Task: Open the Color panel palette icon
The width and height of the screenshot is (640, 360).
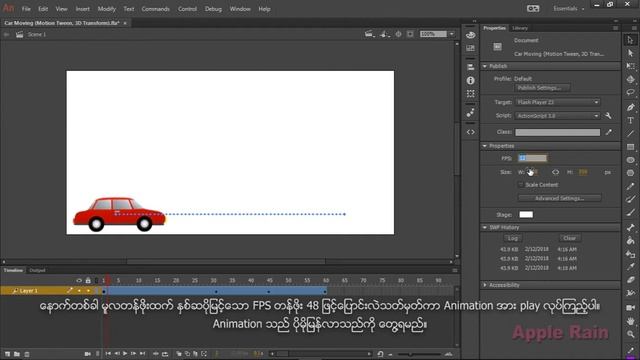Action: pos(470,35)
